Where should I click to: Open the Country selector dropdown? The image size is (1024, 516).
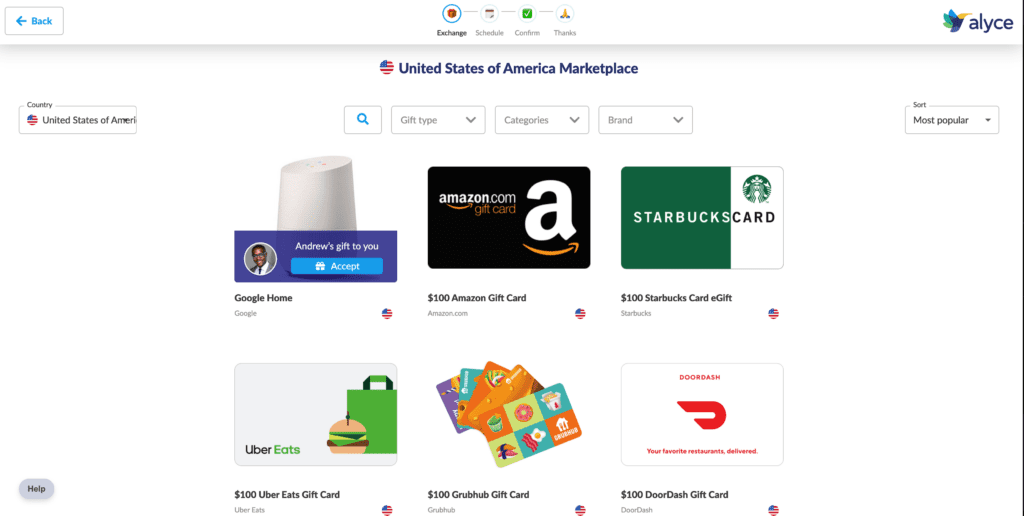(x=78, y=120)
